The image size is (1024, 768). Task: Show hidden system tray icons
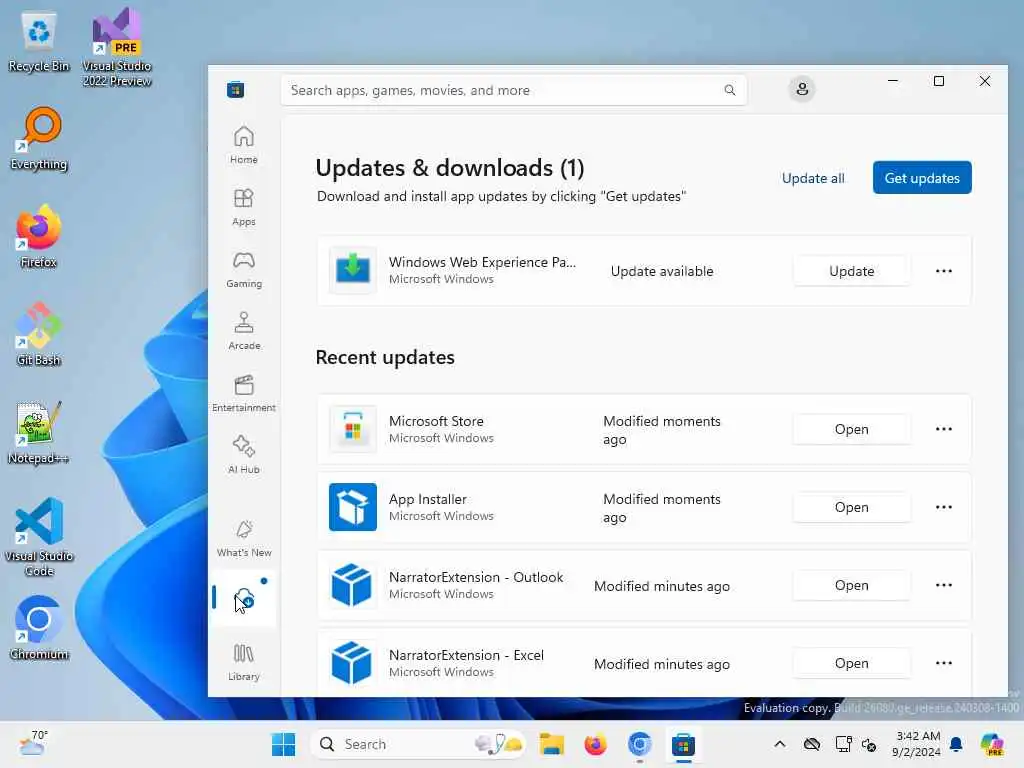780,744
